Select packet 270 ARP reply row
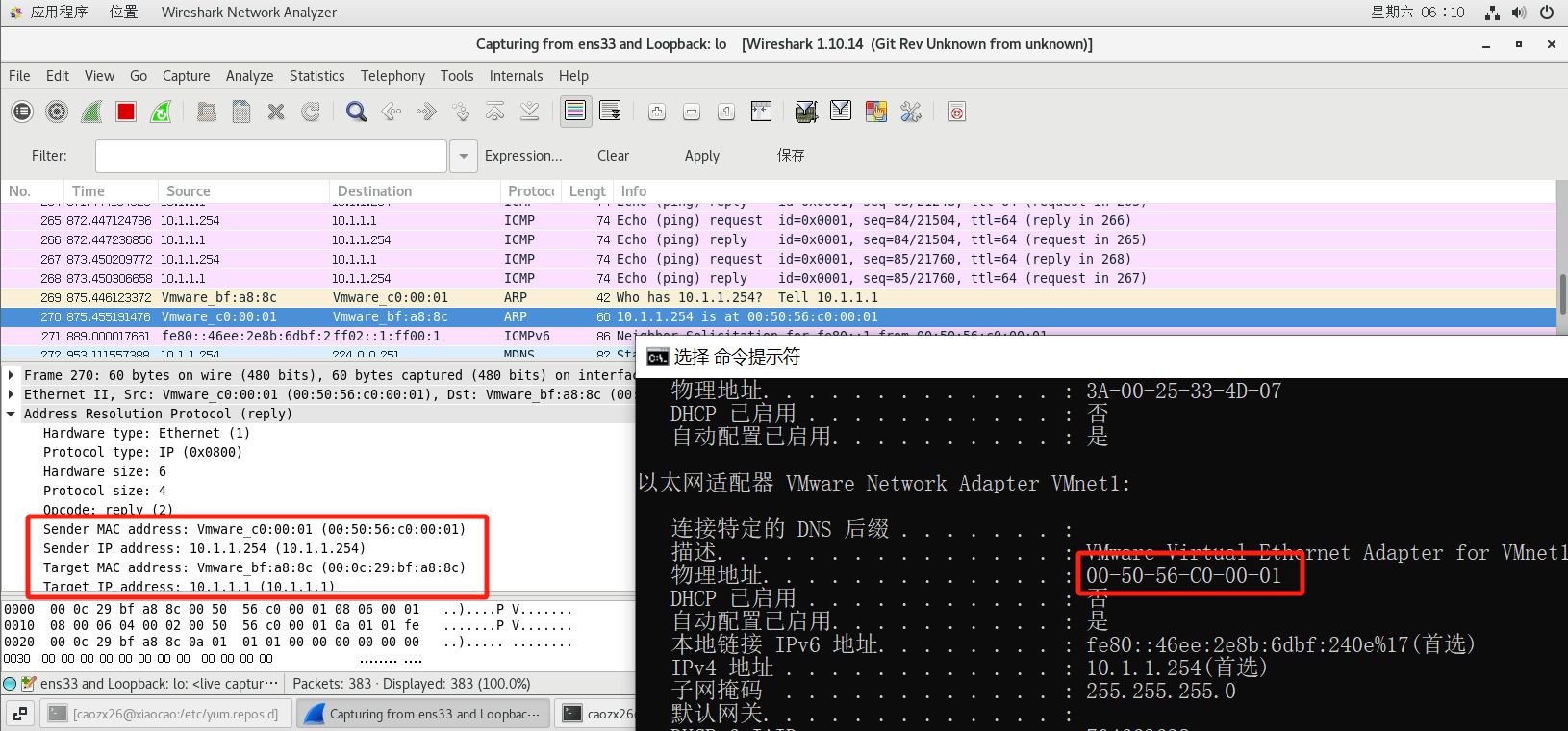The image size is (1568, 731). [x=778, y=316]
